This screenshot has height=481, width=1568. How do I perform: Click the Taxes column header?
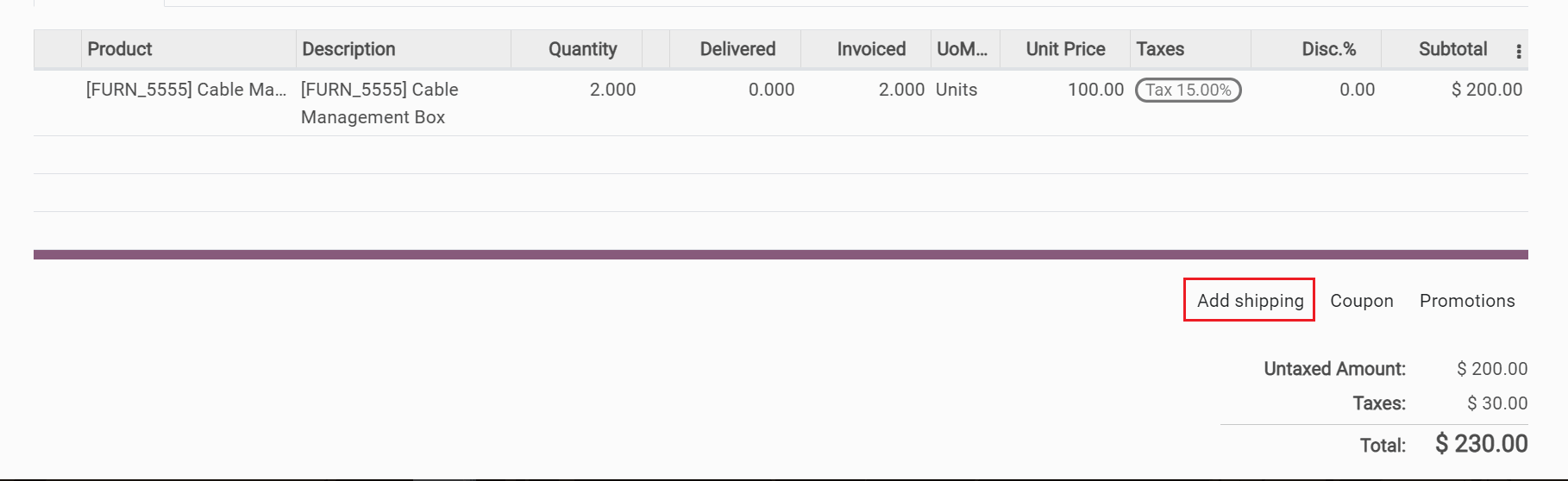(1160, 49)
